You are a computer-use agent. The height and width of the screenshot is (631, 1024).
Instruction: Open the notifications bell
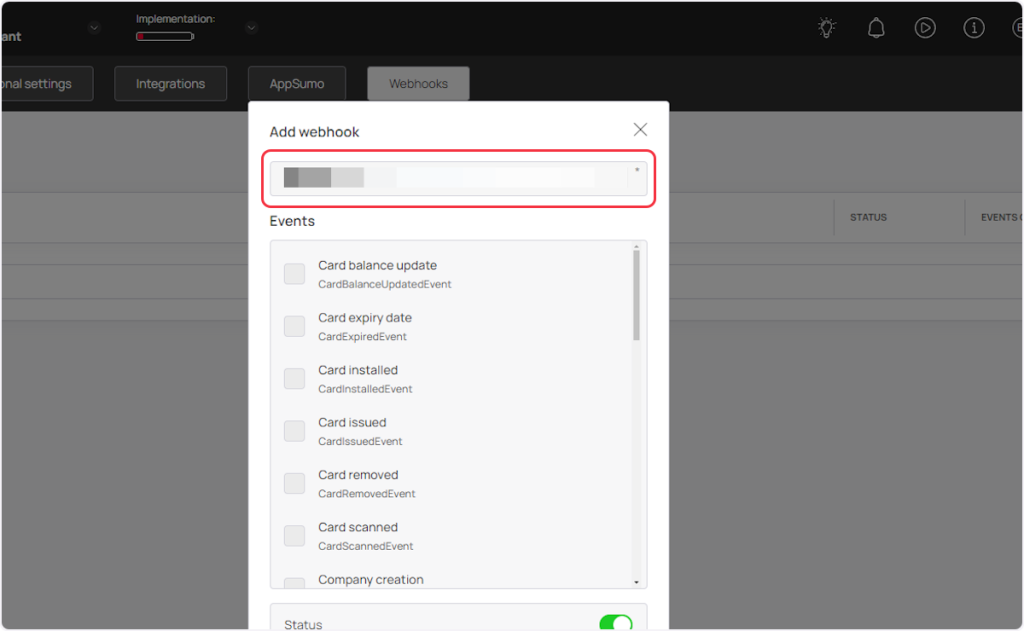pos(876,28)
